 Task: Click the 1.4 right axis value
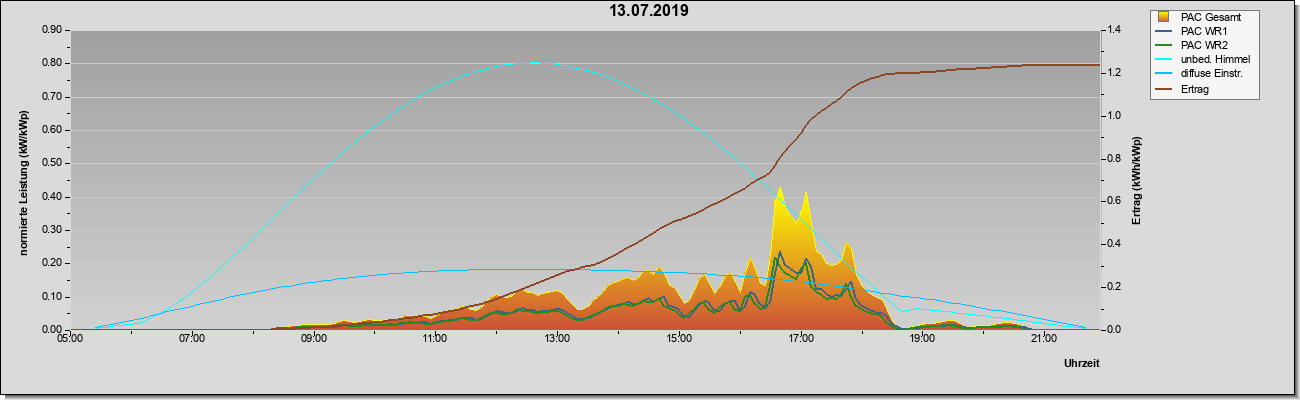[x=1113, y=30]
